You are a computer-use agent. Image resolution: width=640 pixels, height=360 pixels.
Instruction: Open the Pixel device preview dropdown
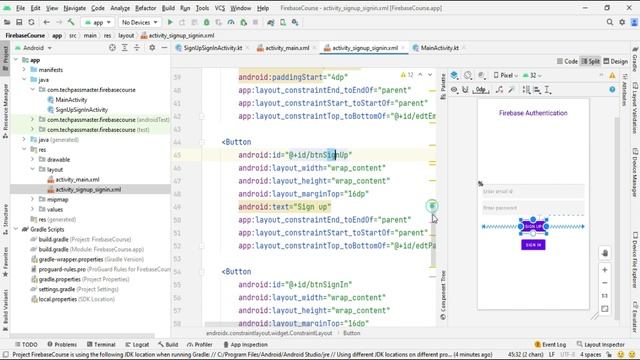click(x=505, y=76)
